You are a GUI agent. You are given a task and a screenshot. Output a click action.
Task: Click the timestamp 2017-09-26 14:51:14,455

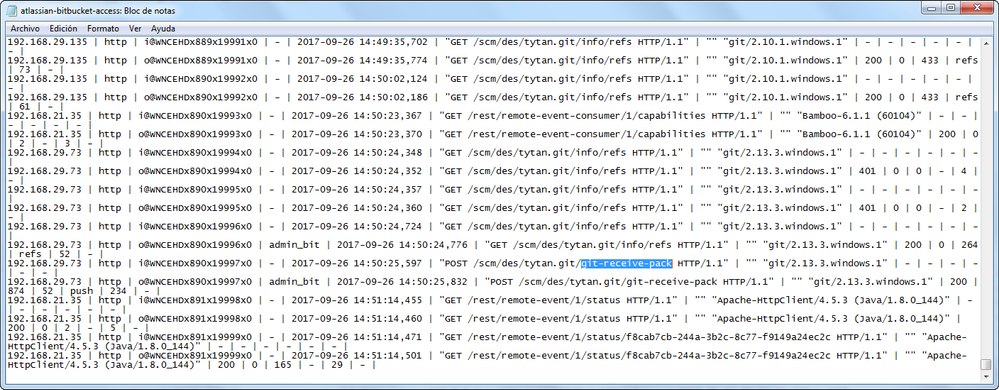356,300
